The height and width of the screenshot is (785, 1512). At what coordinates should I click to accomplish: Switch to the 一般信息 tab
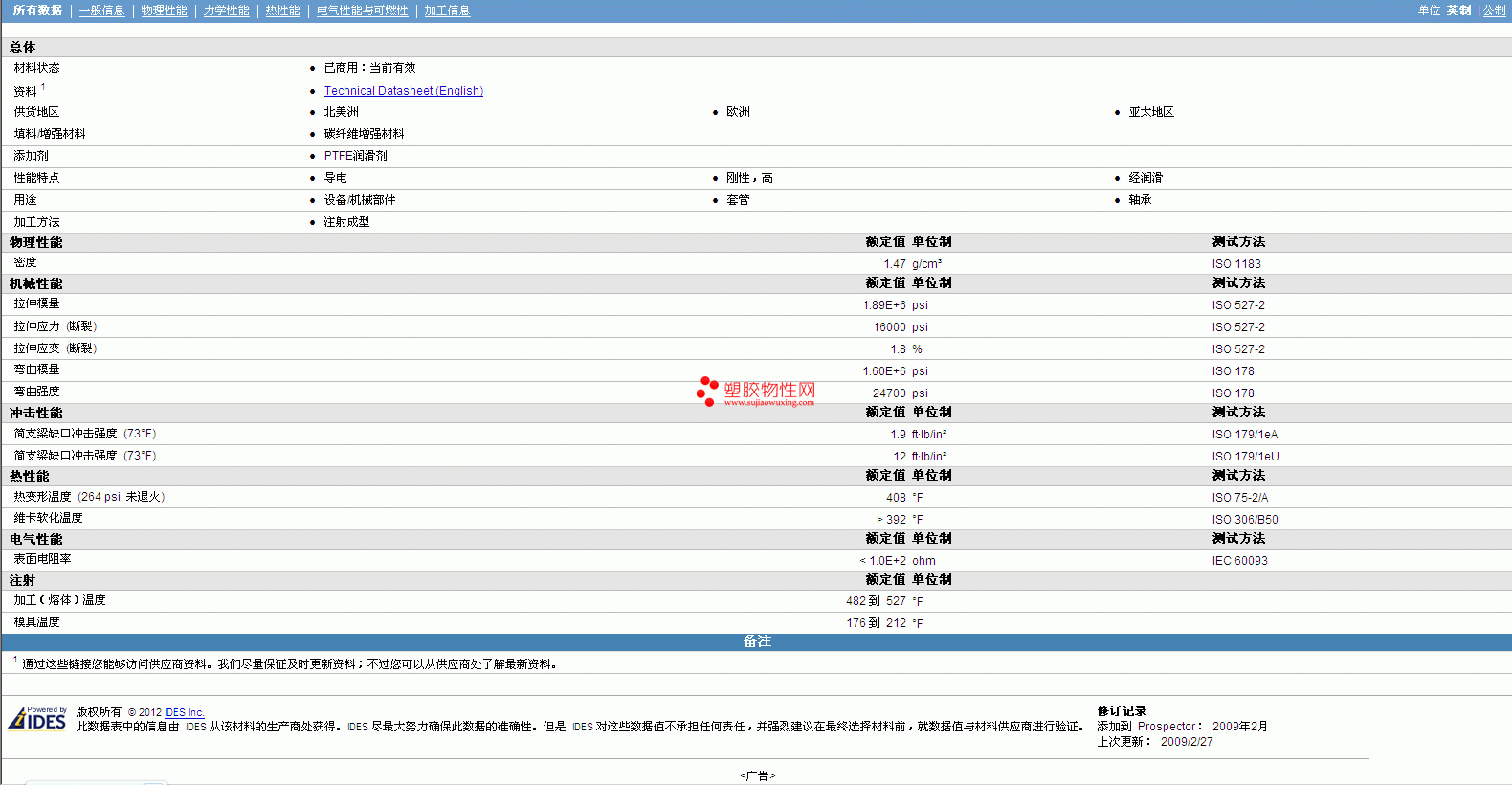101,11
